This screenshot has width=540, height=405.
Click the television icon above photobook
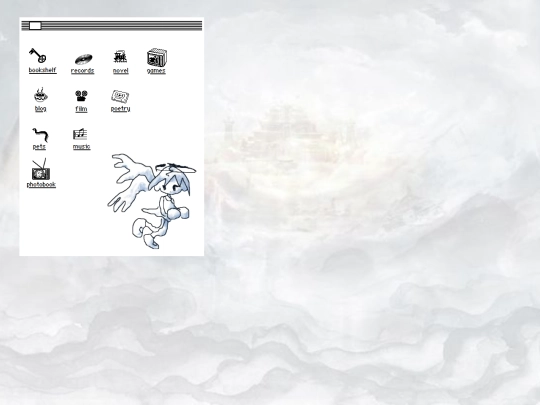(x=41, y=169)
